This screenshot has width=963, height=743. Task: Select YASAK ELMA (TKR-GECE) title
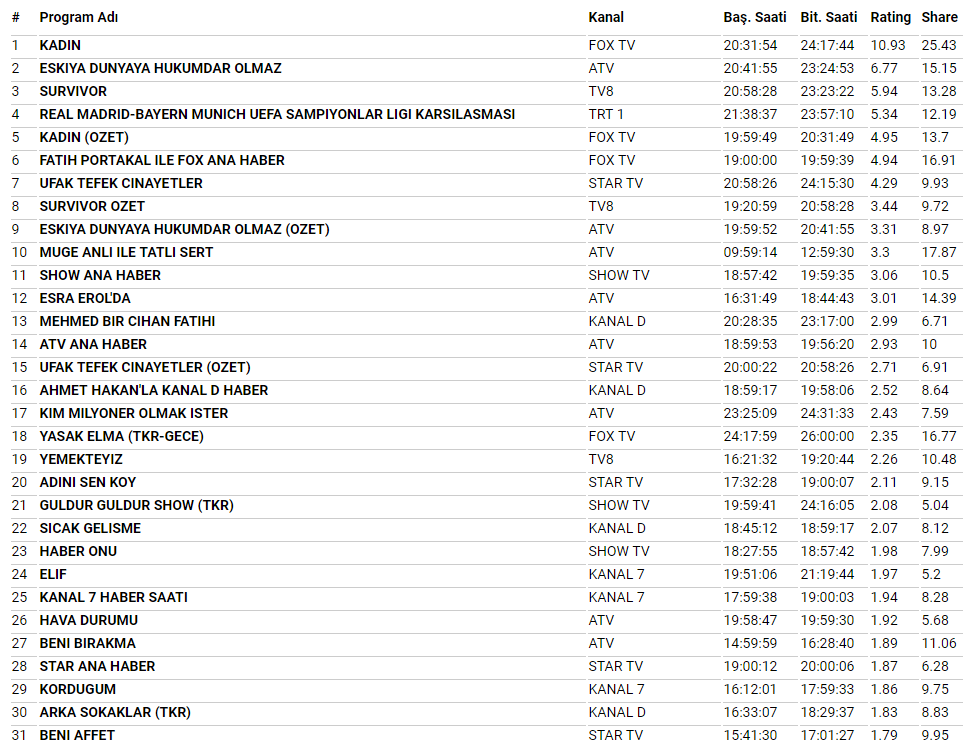[122, 437]
